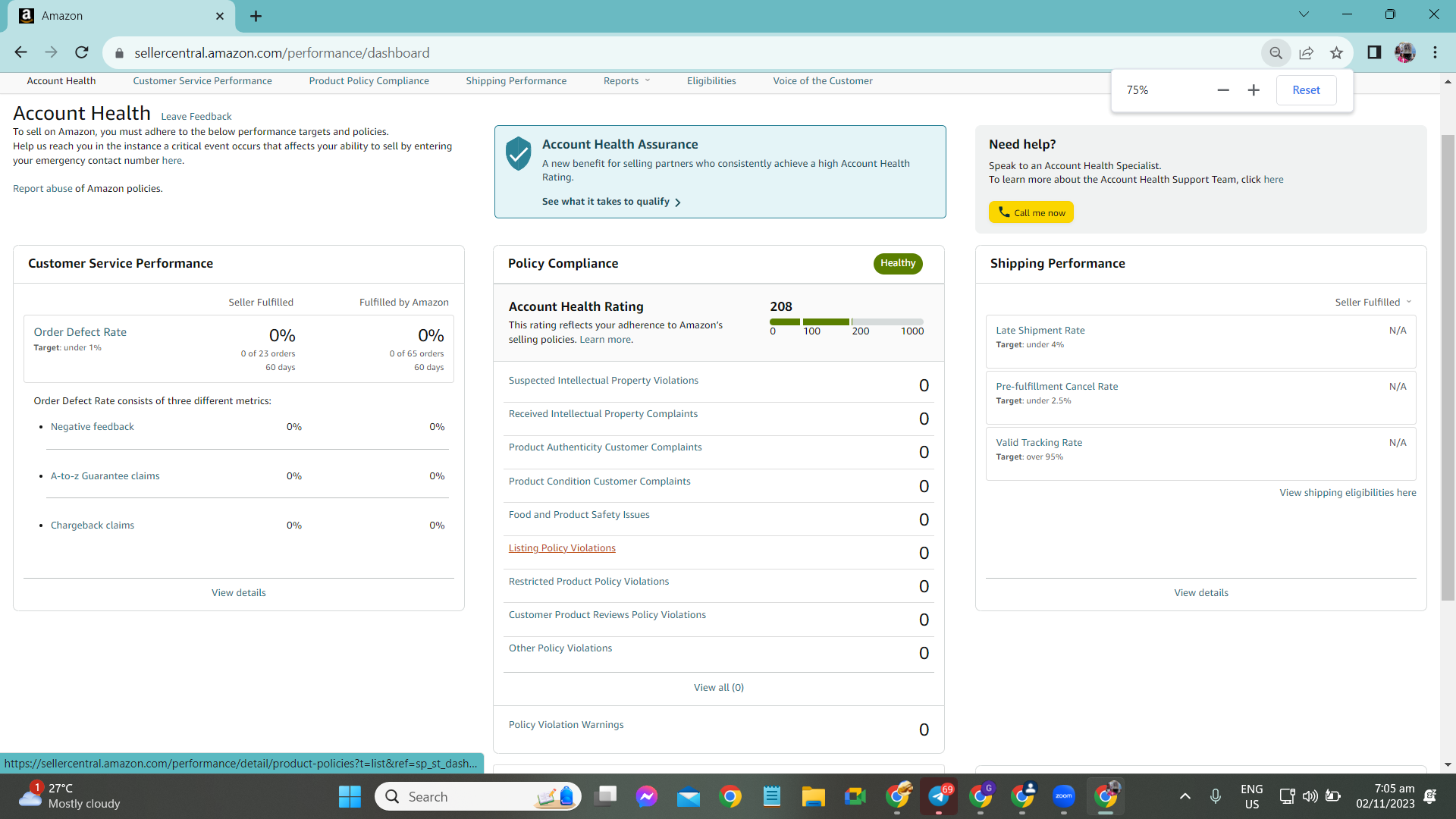Open the Valid Tracking Rate metric
This screenshot has width=1456, height=819.
(1039, 443)
